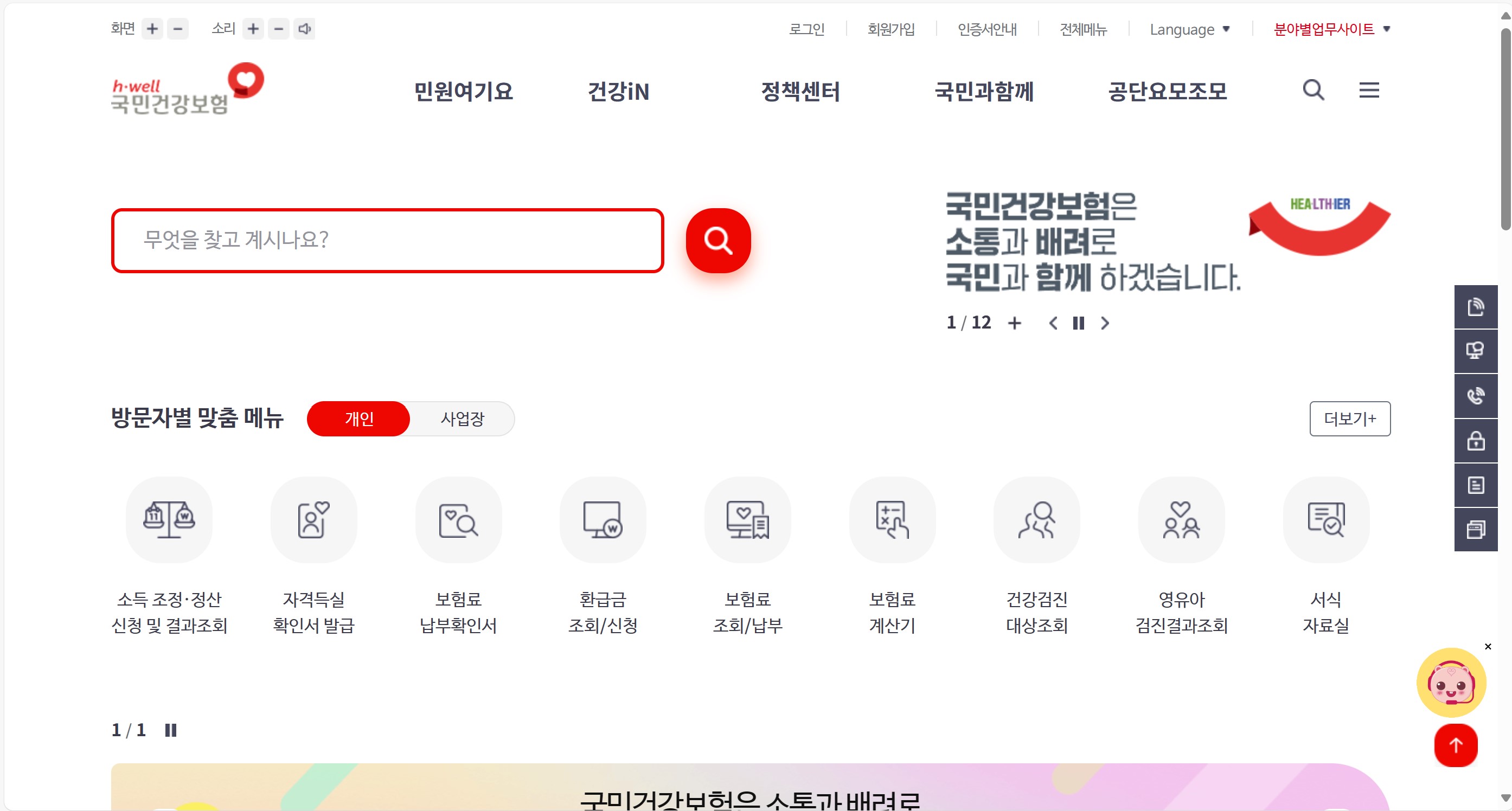Open 소득 조정·정산 scales icon

point(169,519)
